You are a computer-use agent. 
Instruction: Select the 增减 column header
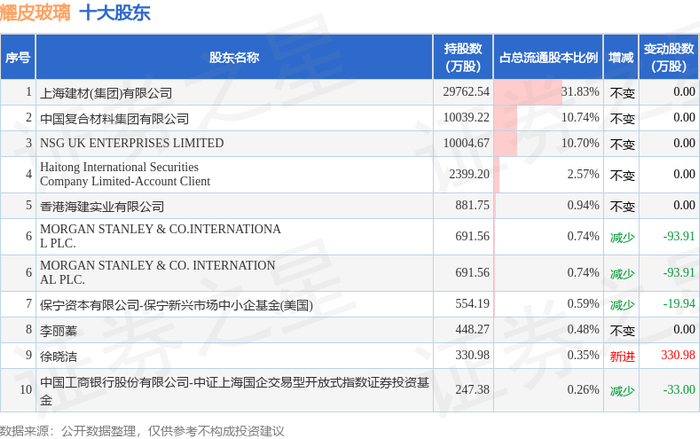(620, 58)
